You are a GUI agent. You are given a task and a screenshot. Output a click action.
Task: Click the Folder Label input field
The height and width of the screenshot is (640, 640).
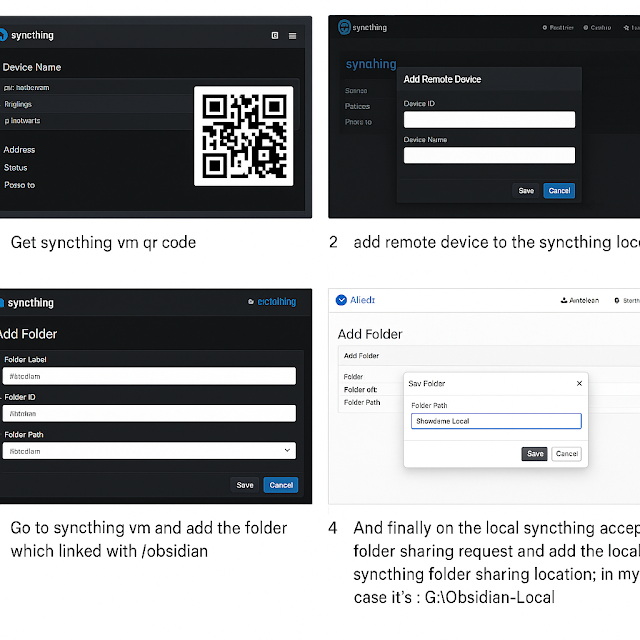pyautogui.click(x=149, y=376)
